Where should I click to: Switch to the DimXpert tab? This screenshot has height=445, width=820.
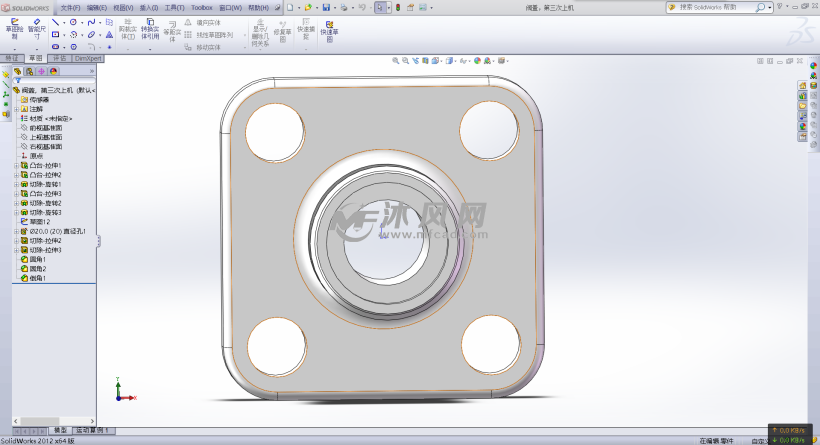(x=87, y=59)
